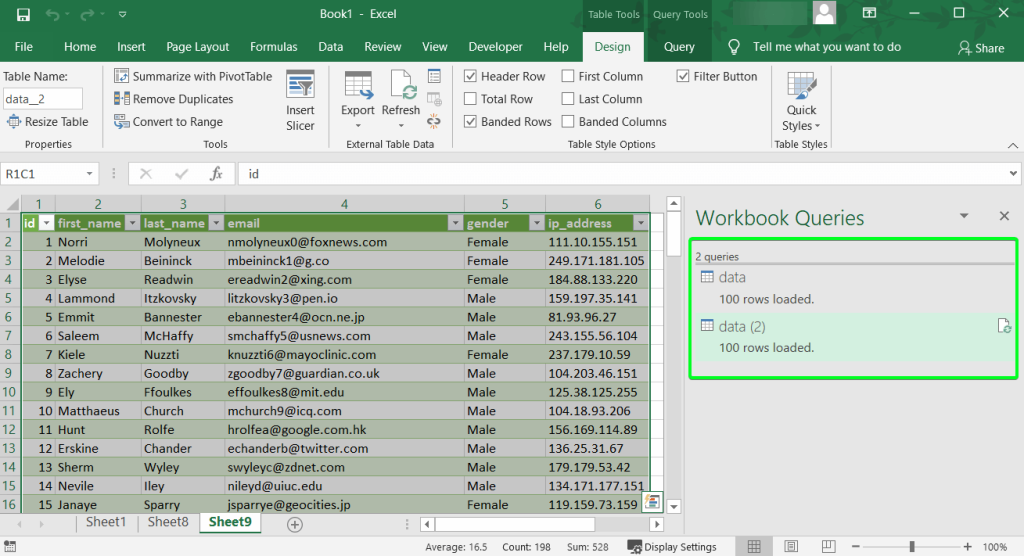Enable the Total Row checkbox
Screen dimensions: 1024x556
point(470,99)
